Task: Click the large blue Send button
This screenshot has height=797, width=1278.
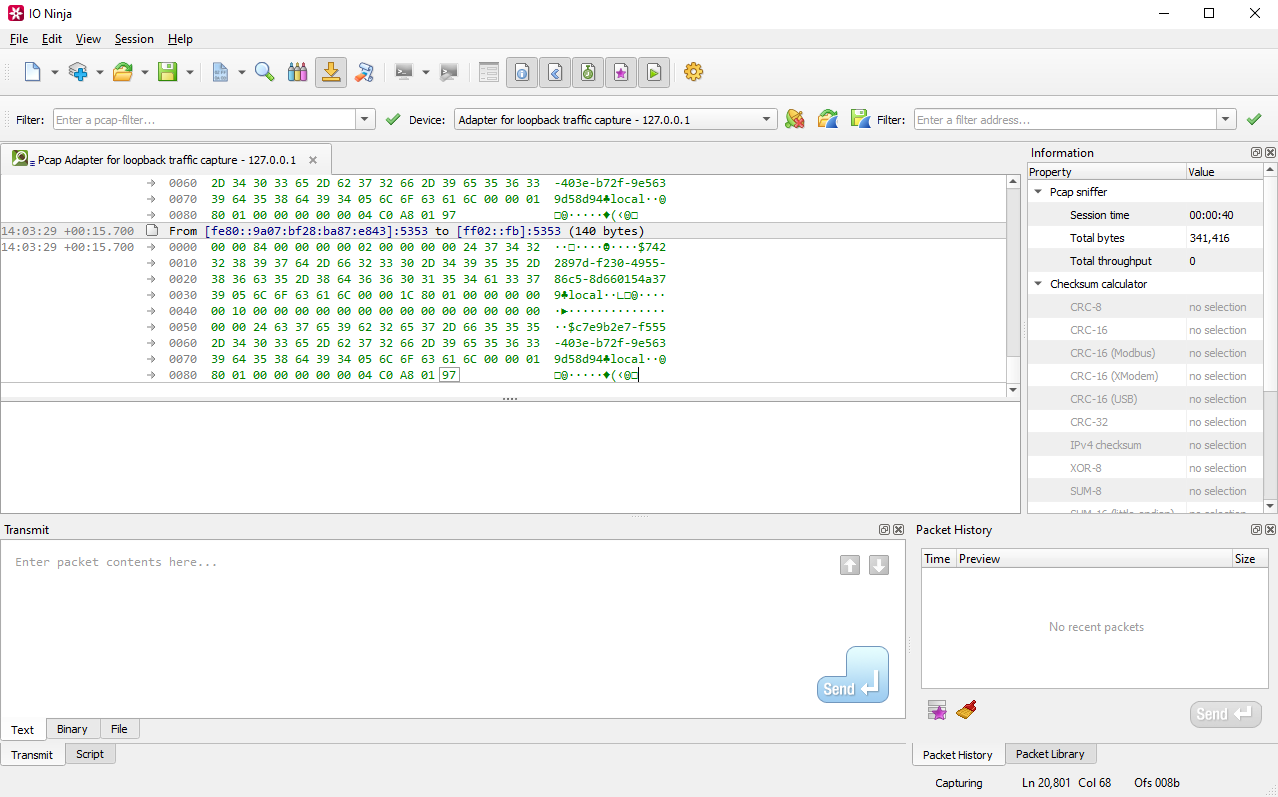Action: click(x=853, y=675)
